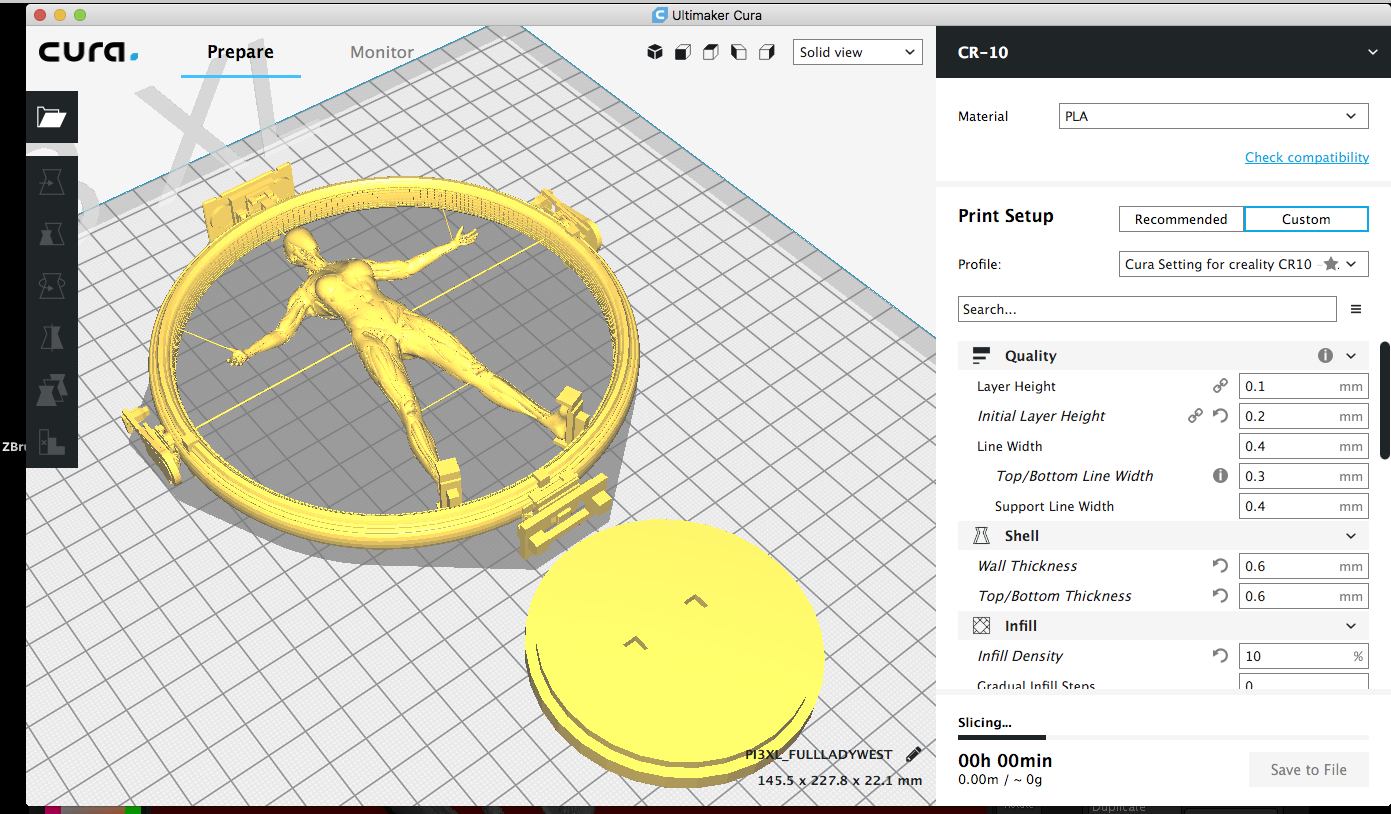
Task: Select the Mirror tool in left toolbar
Action: tap(51, 338)
